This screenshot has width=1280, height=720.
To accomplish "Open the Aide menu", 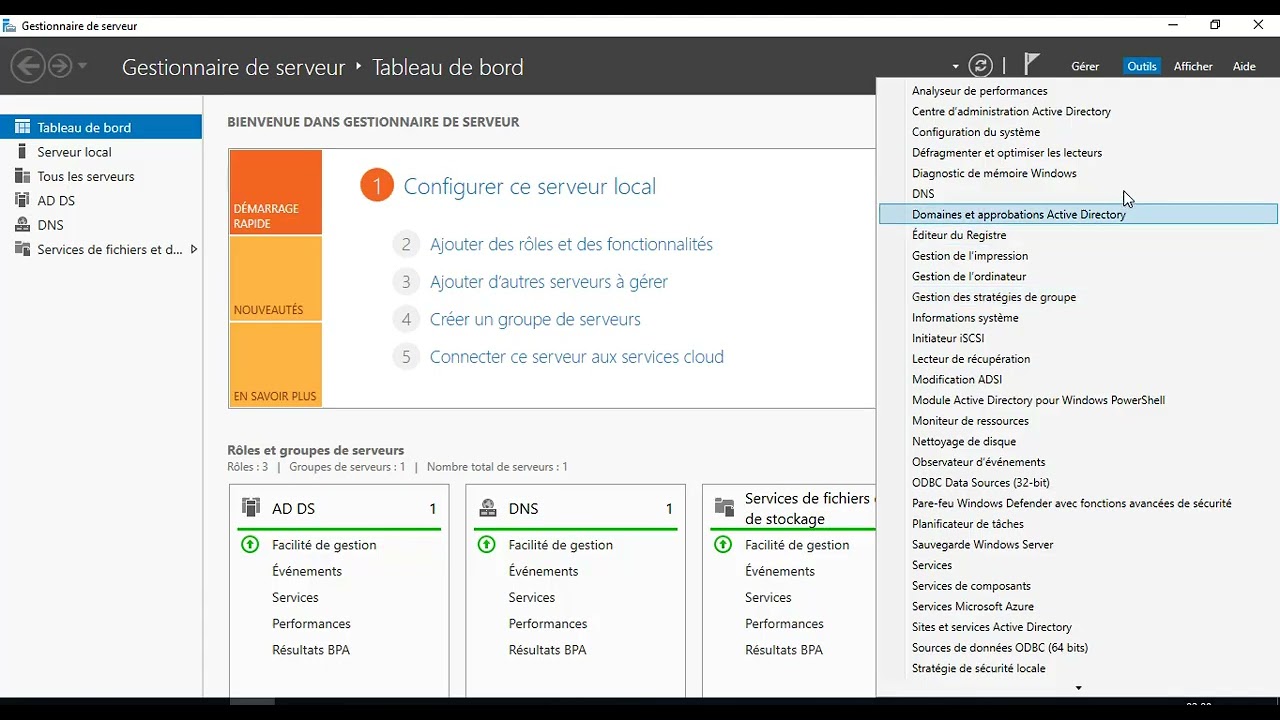I will tap(1244, 67).
